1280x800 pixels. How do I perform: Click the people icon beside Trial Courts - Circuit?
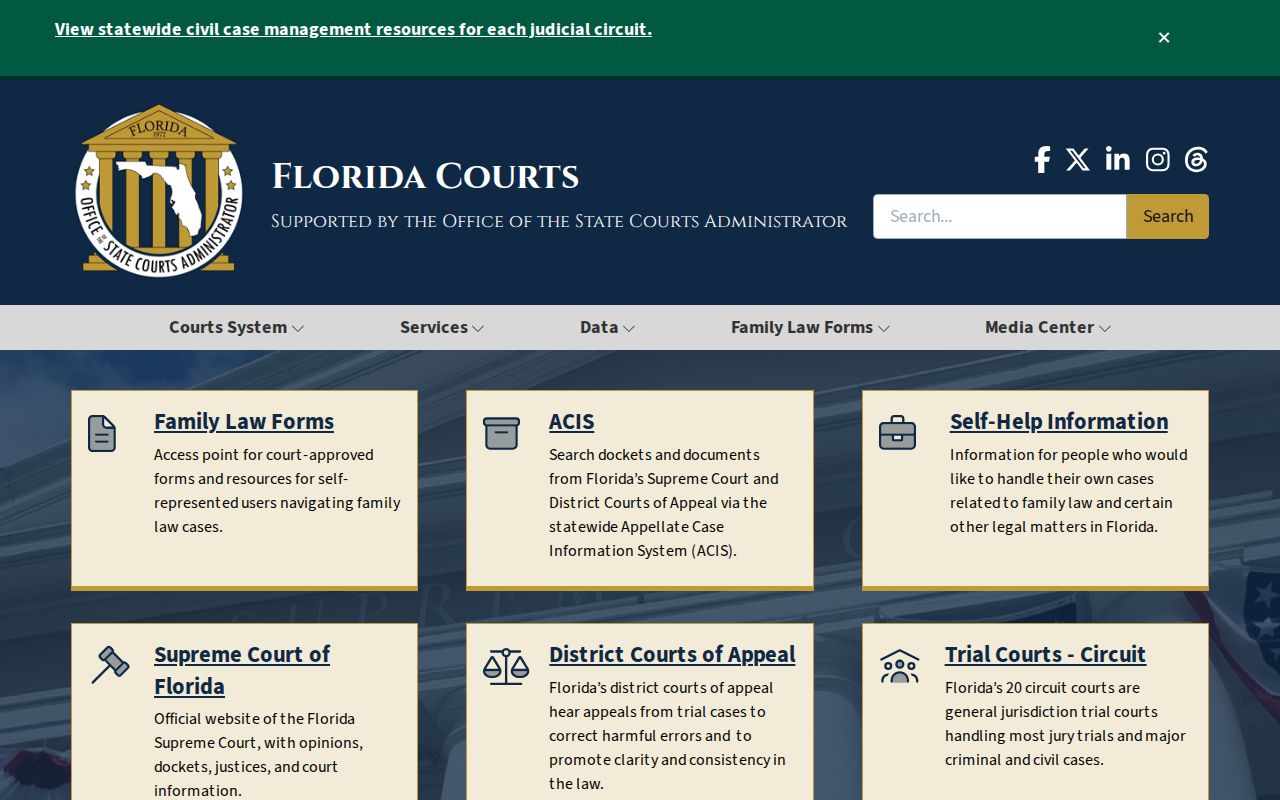[899, 666]
